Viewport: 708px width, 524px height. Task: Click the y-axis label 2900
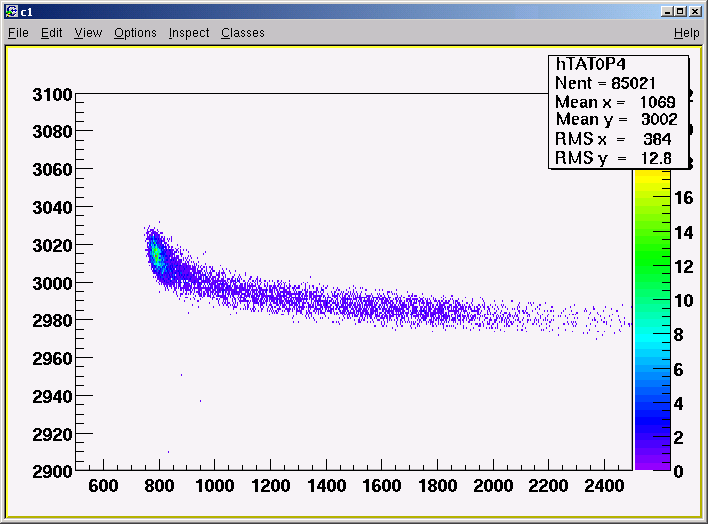point(52,472)
